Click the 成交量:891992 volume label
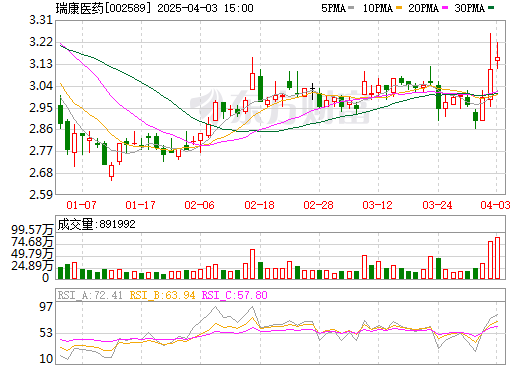The image size is (520, 365). click(97, 224)
